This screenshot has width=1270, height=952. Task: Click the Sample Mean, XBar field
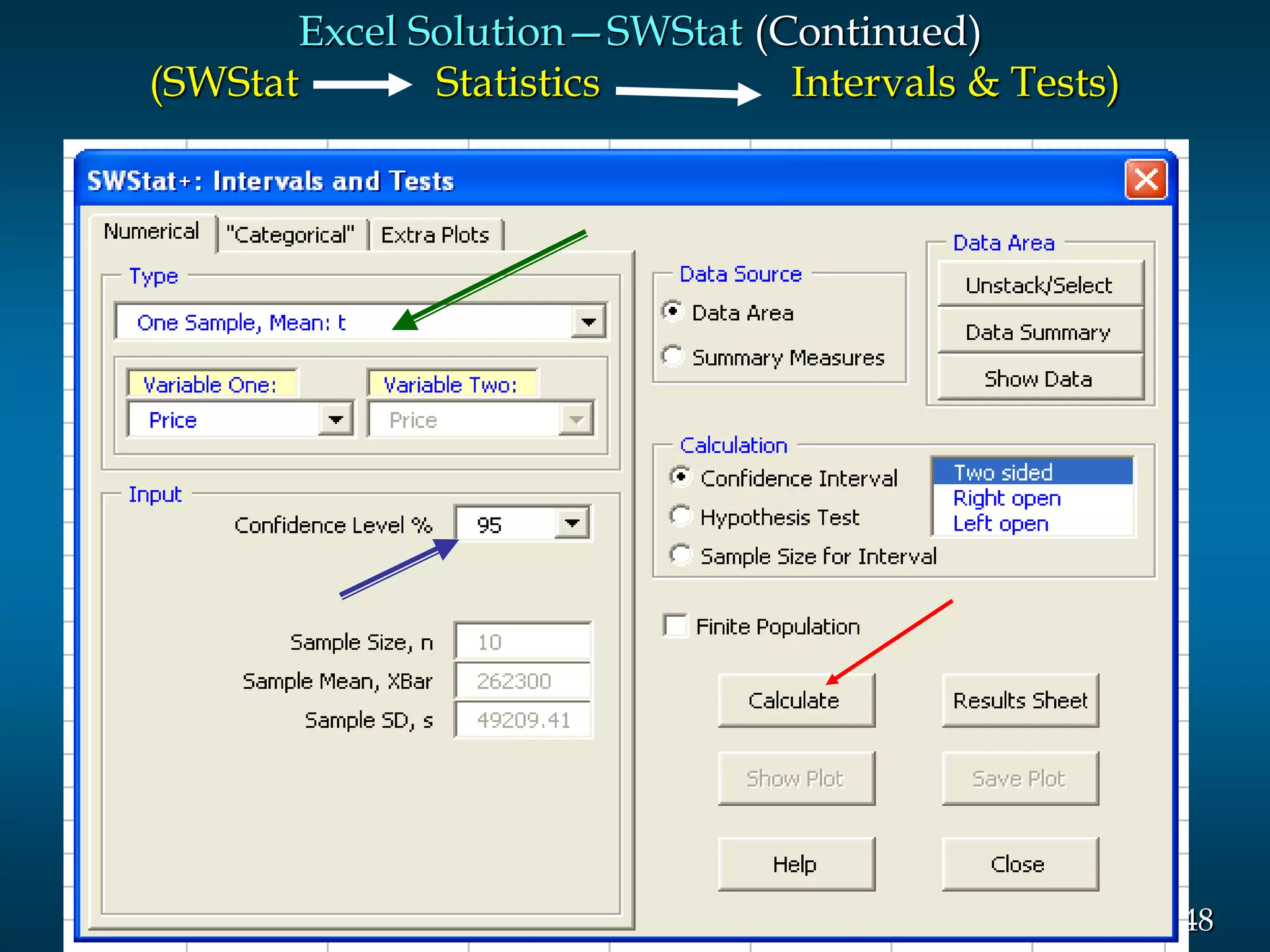[523, 681]
